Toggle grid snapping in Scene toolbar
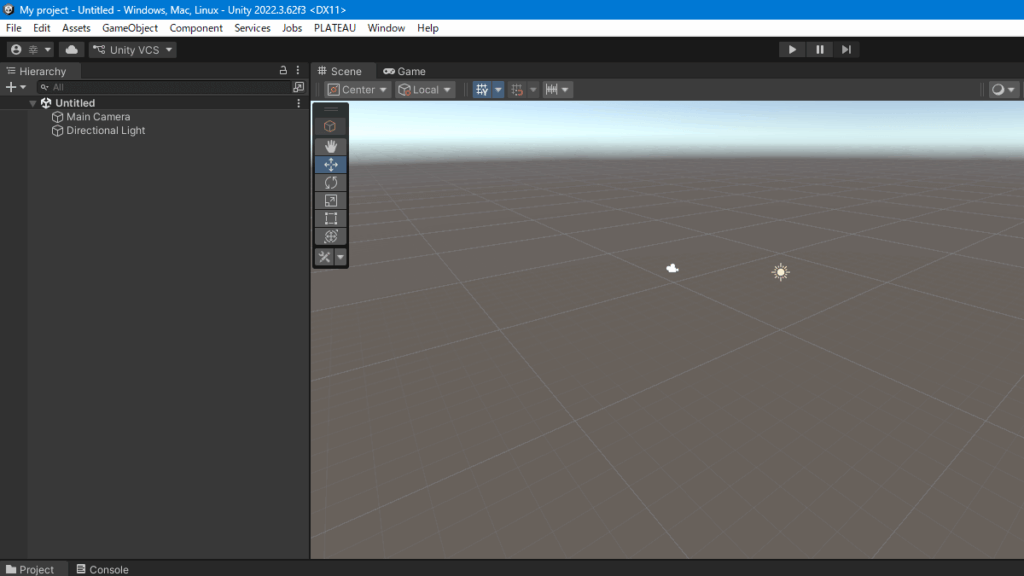This screenshot has height=576, width=1024. click(517, 90)
